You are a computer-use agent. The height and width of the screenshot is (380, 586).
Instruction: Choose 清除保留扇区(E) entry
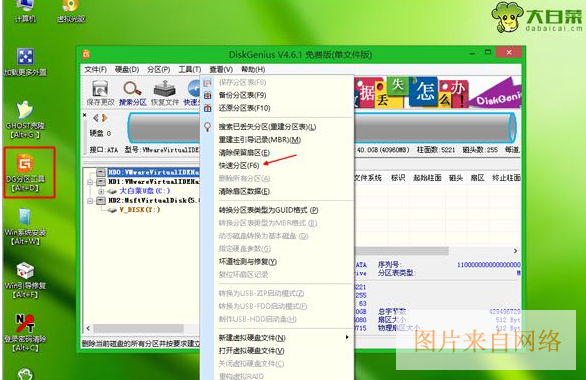tap(244, 152)
